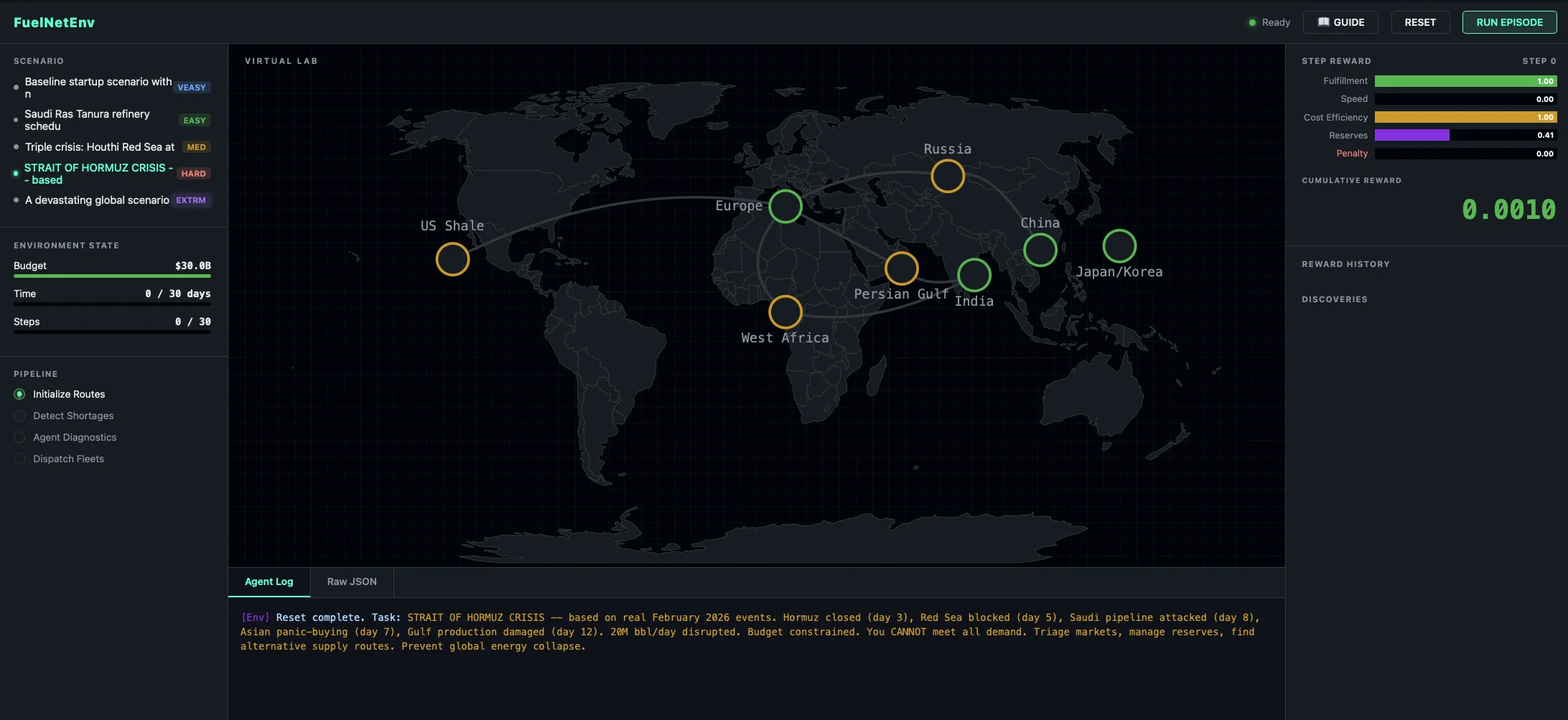1568x720 pixels.
Task: Select the Persian Gulf node
Action: point(902,268)
